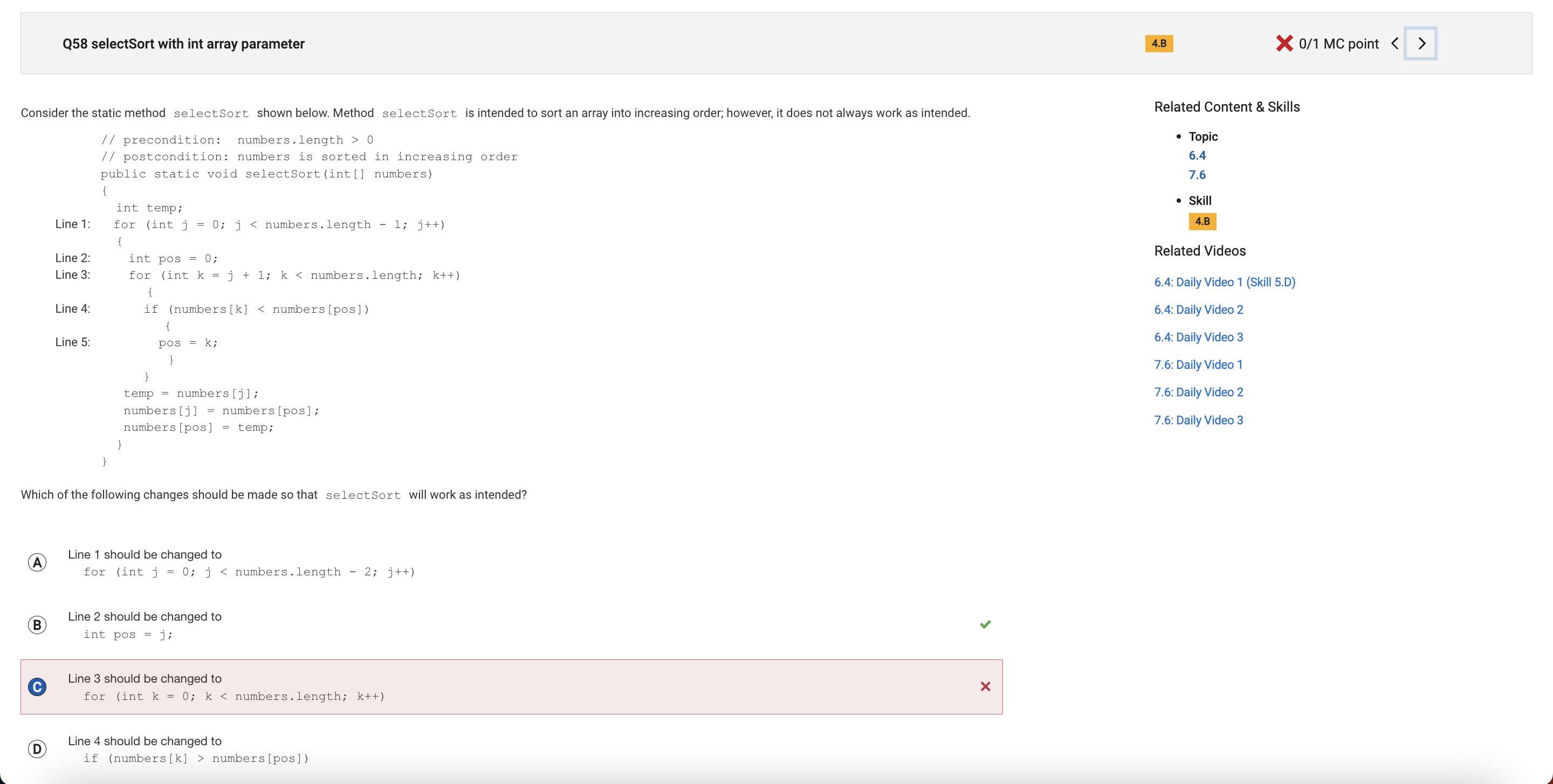This screenshot has height=784, width=1553.
Task: Open 7.6: Daily Video 3 link
Action: 1199,420
